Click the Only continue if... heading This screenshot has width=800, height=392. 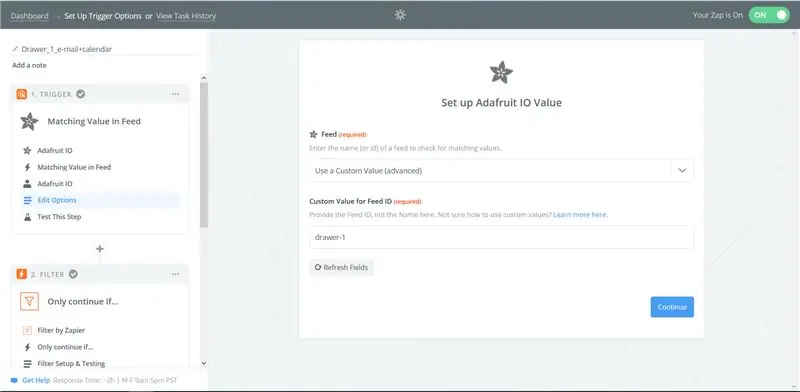[x=83, y=302]
